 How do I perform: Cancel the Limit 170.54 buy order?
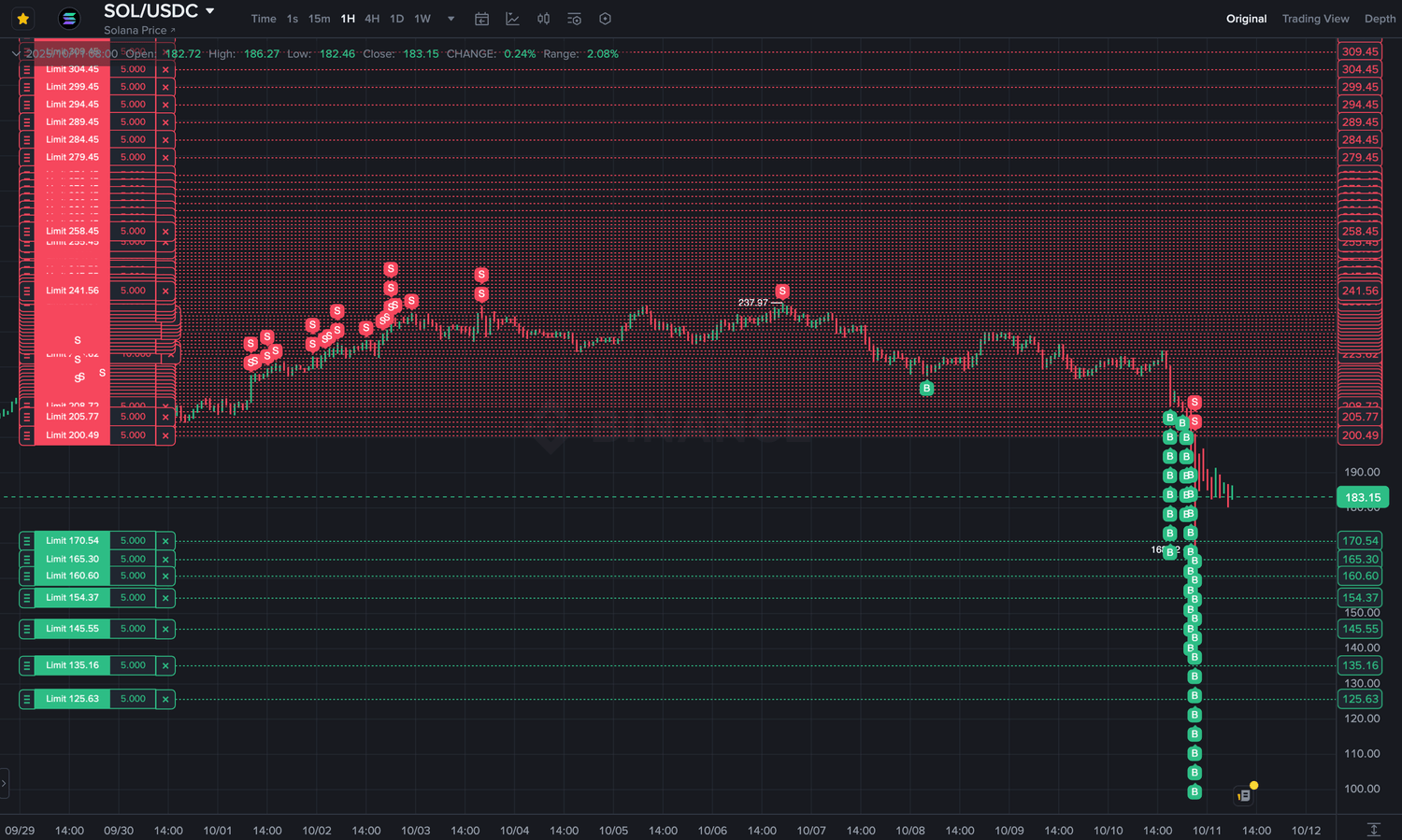pos(165,541)
